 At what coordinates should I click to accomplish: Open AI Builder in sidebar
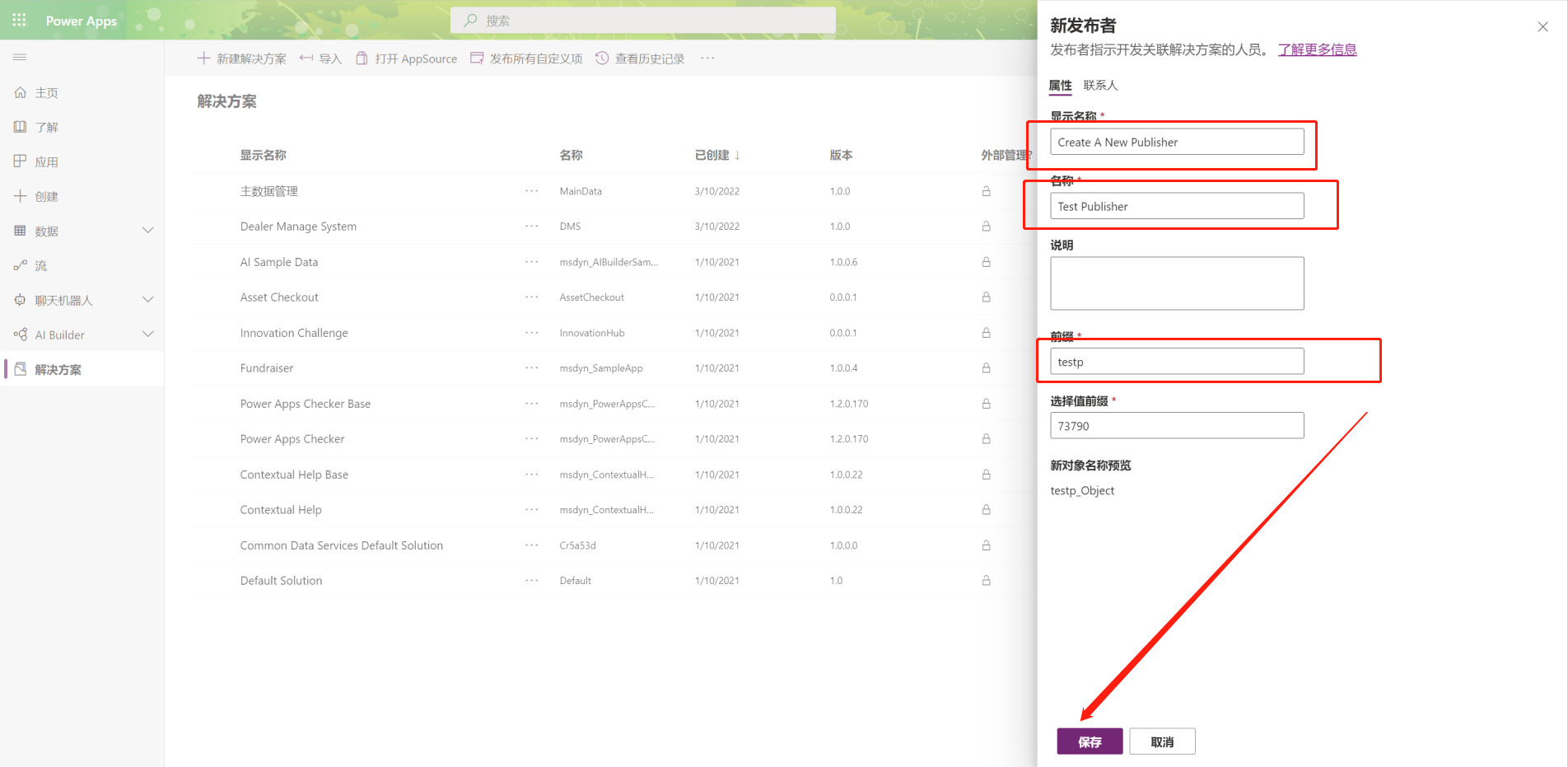pyautogui.click(x=60, y=335)
